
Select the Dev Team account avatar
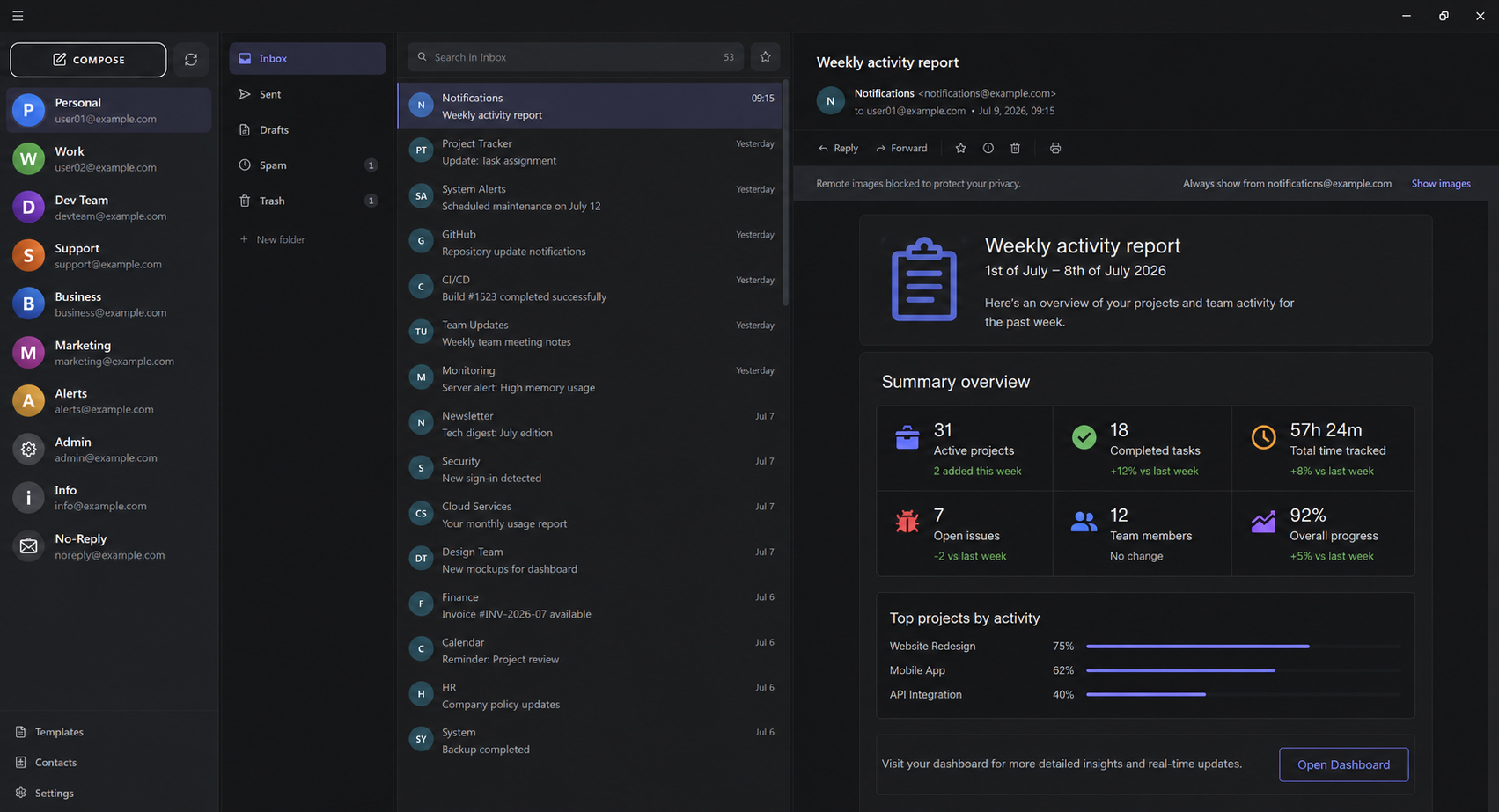pyautogui.click(x=28, y=207)
